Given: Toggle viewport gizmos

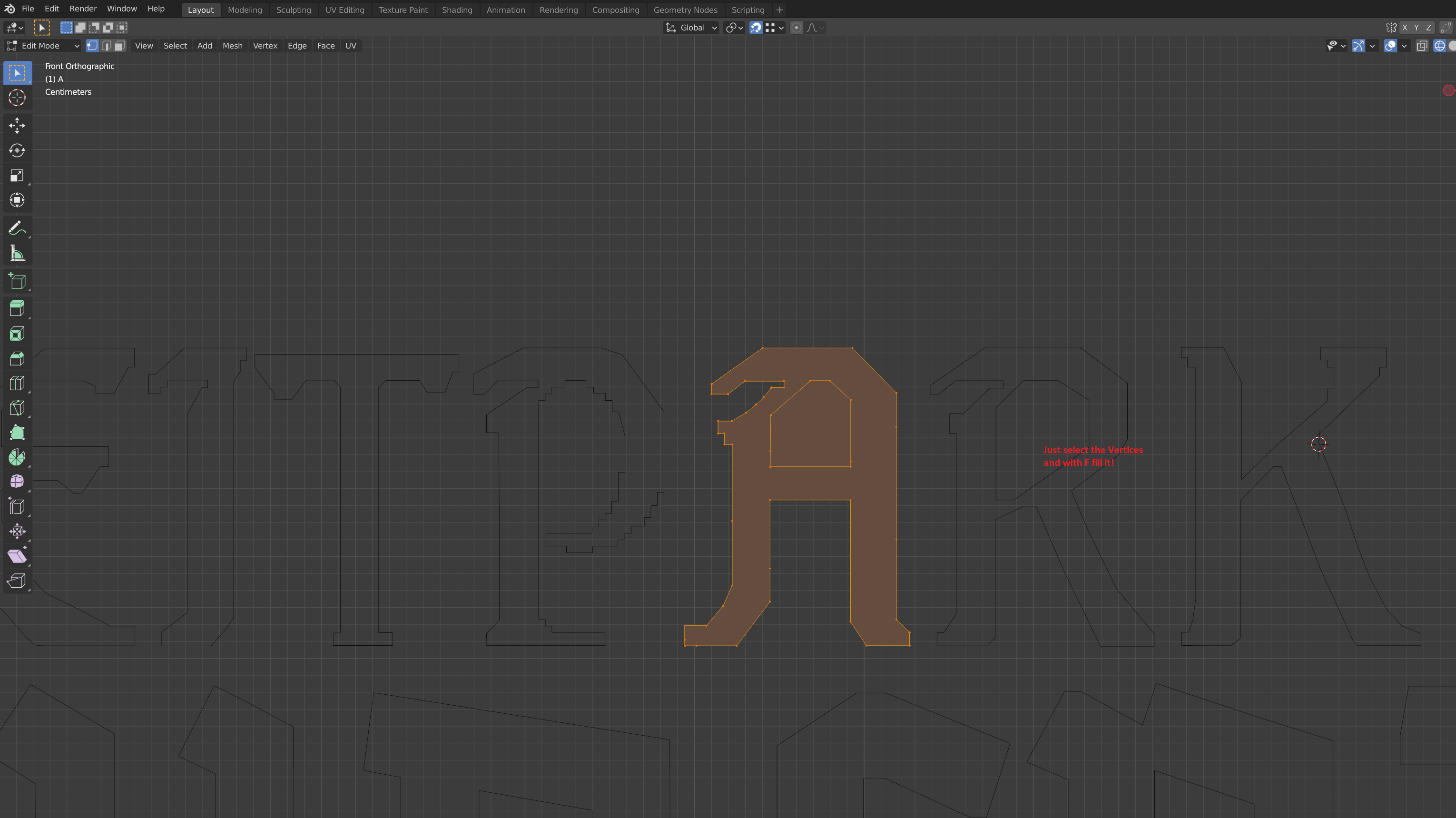Looking at the screenshot, I should click(1358, 46).
